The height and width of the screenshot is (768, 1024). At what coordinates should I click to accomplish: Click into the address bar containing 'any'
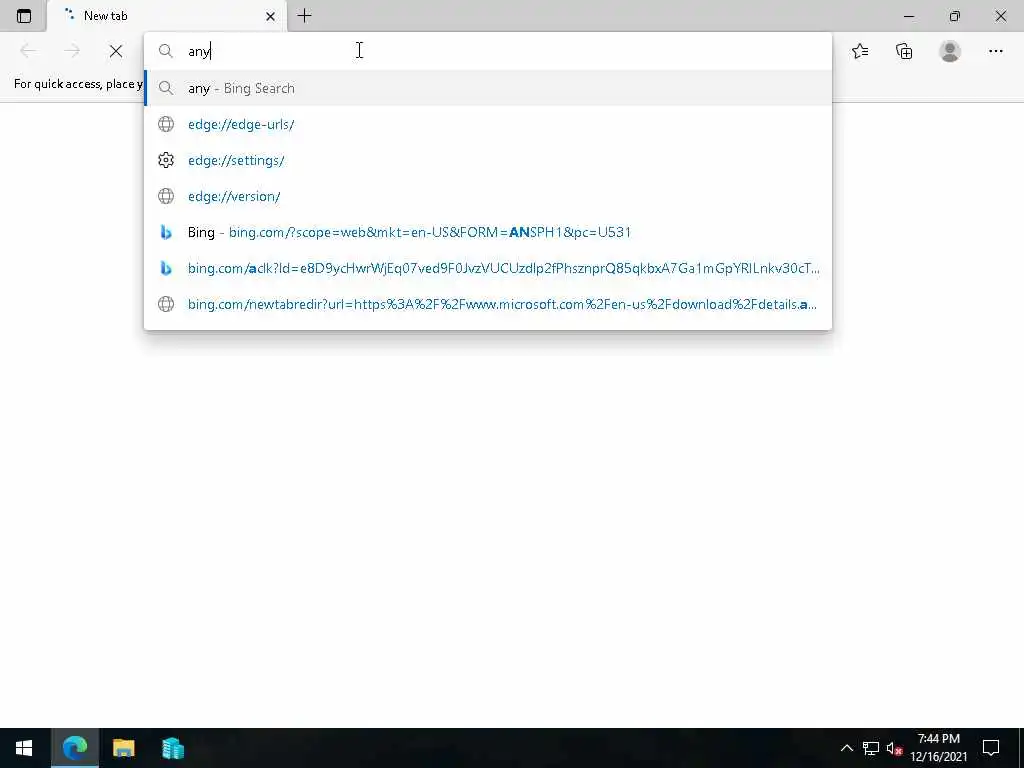pyautogui.click(x=488, y=51)
